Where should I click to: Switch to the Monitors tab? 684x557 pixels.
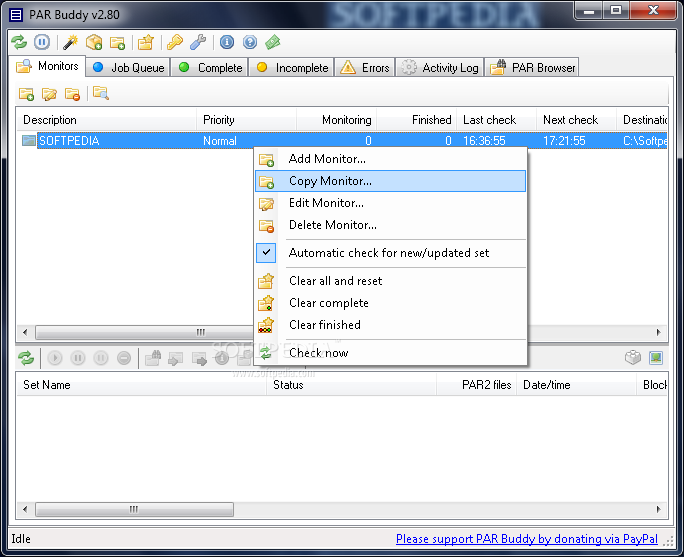pos(47,66)
